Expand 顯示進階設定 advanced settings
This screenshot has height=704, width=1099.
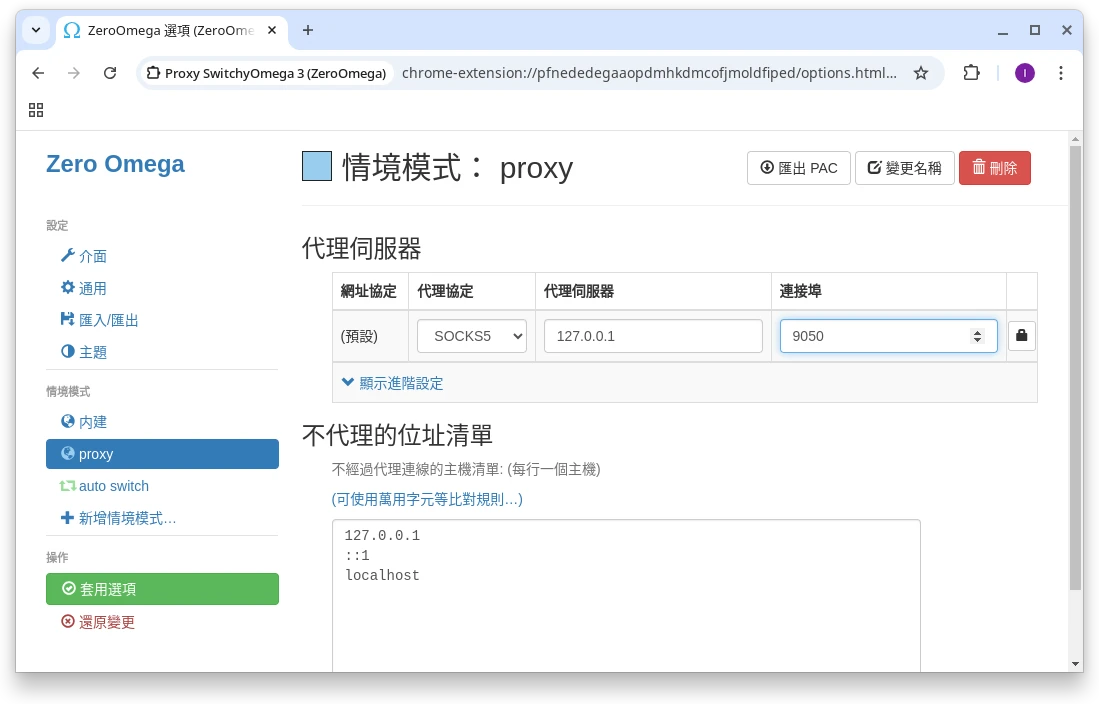tap(392, 383)
